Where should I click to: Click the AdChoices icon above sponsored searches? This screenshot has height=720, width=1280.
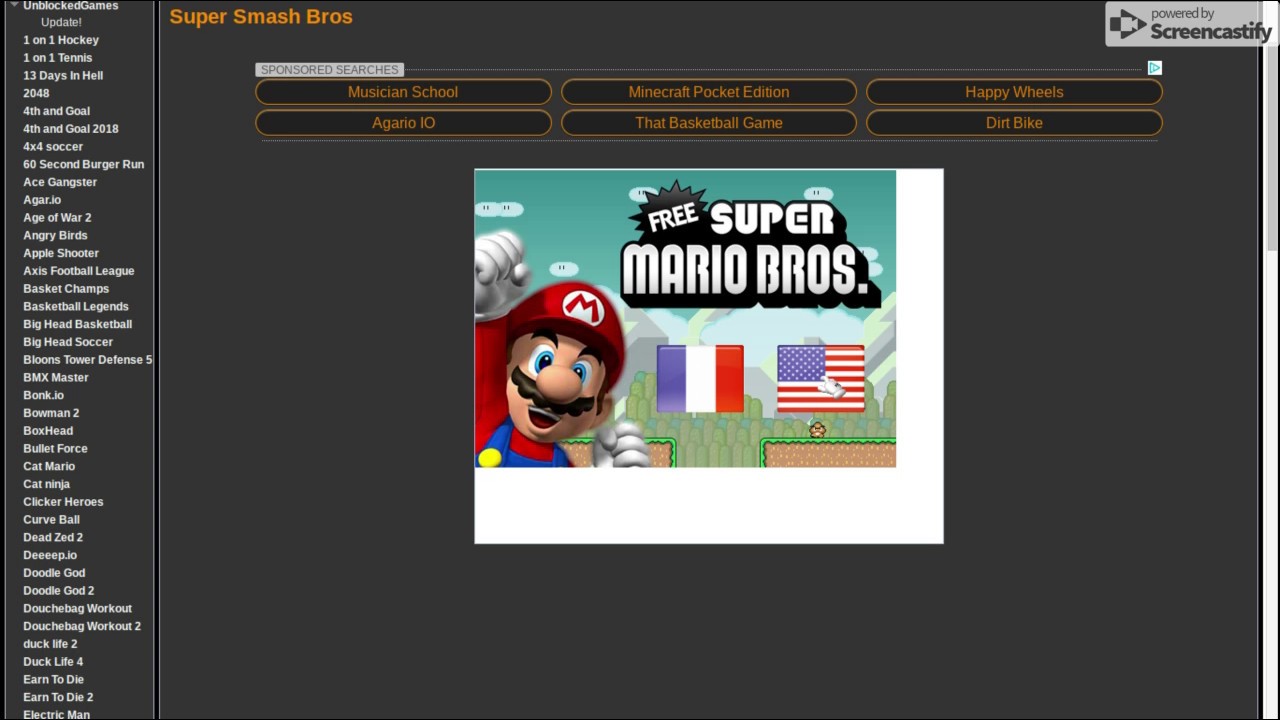tap(1155, 68)
